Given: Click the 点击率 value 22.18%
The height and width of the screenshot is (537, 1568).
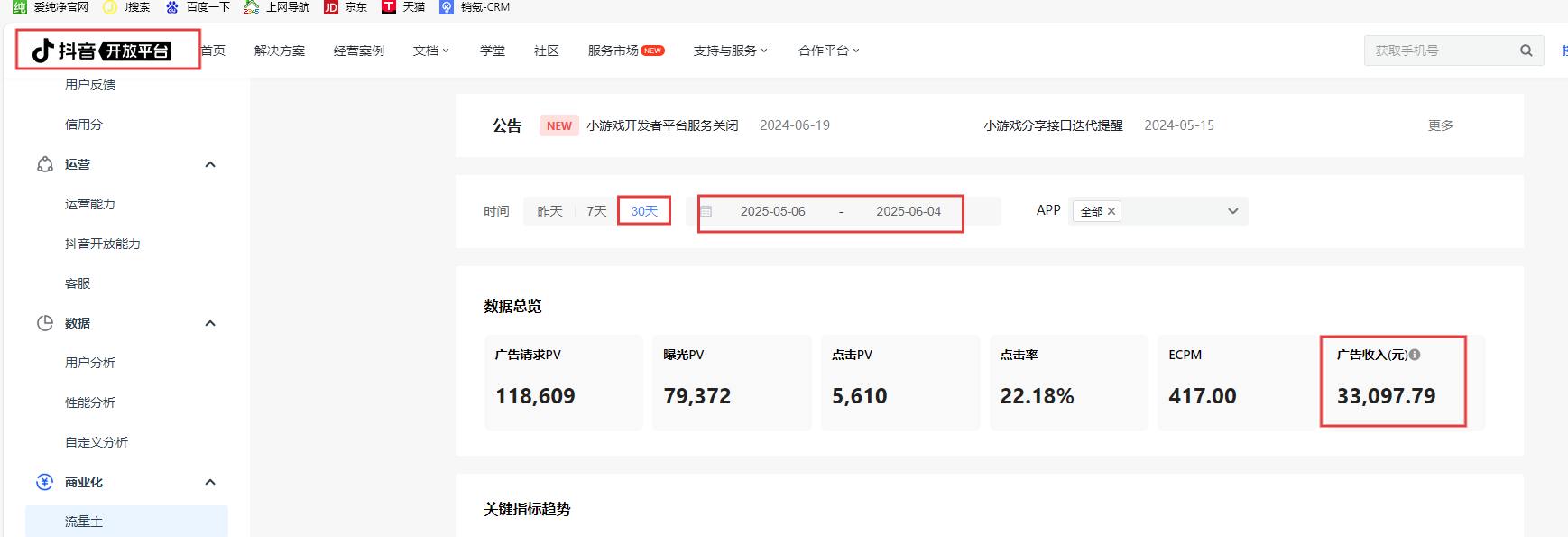Looking at the screenshot, I should [x=1037, y=396].
